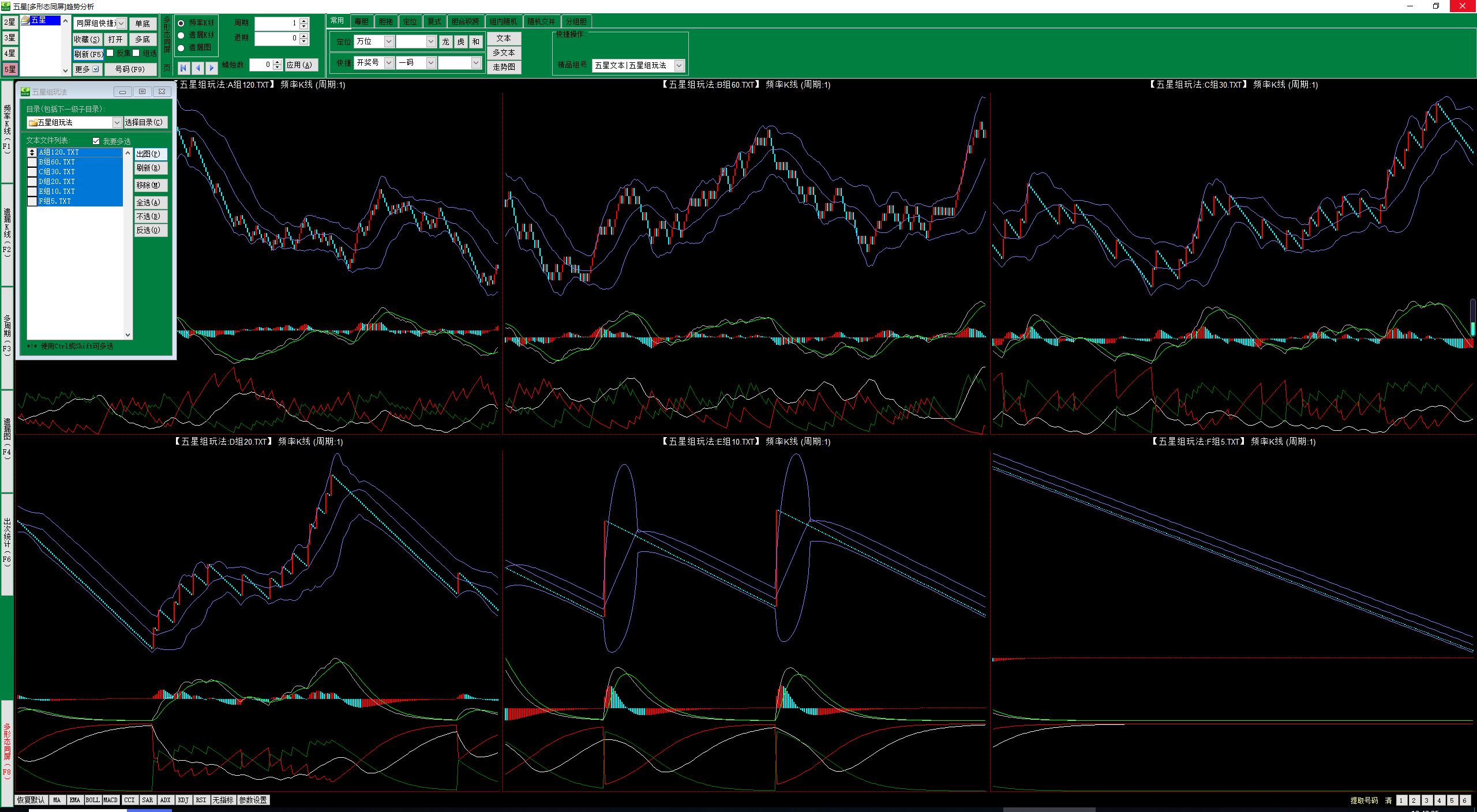Open empty dropdown next to 万位
Viewport: 1477px width, 812px height.
(431, 42)
